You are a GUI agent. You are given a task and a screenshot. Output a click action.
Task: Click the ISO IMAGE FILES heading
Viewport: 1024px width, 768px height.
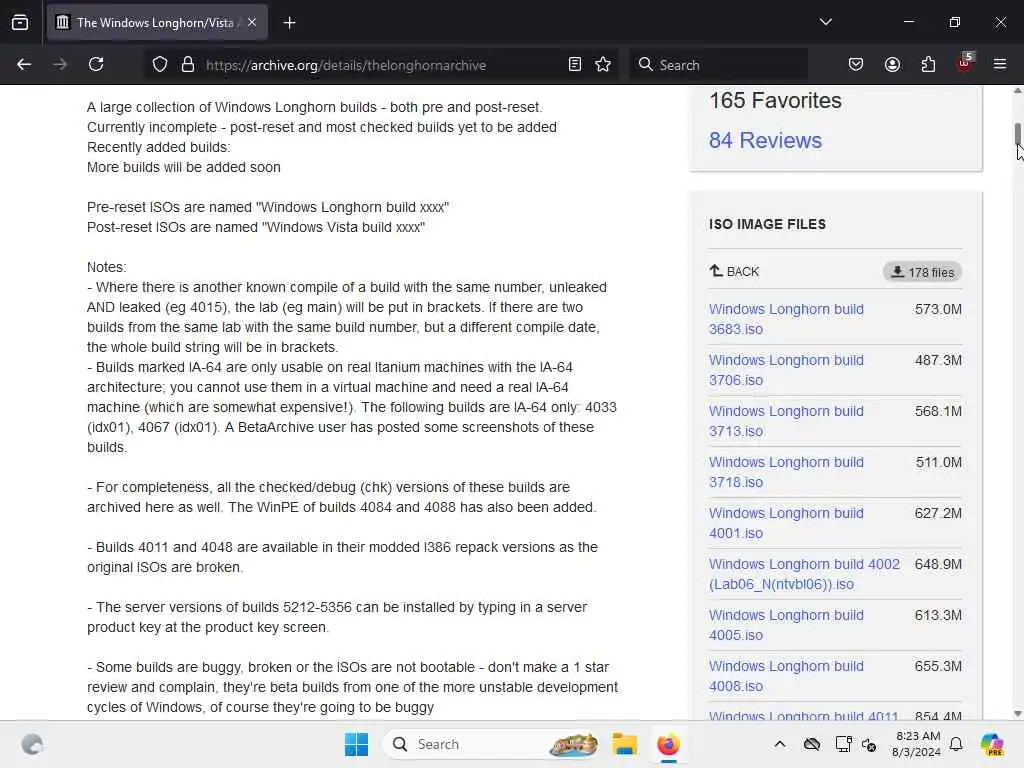(767, 224)
